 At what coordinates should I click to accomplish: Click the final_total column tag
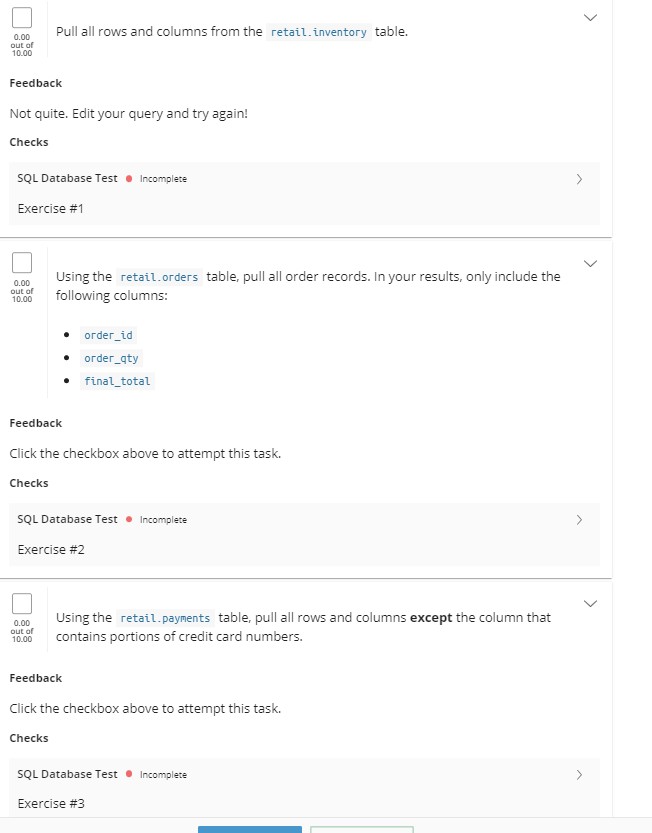click(x=118, y=381)
